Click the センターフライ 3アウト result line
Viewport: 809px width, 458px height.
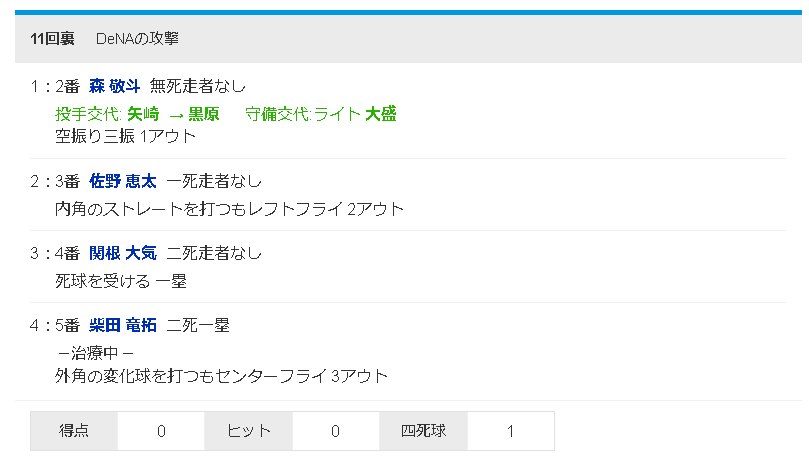[x=221, y=376]
